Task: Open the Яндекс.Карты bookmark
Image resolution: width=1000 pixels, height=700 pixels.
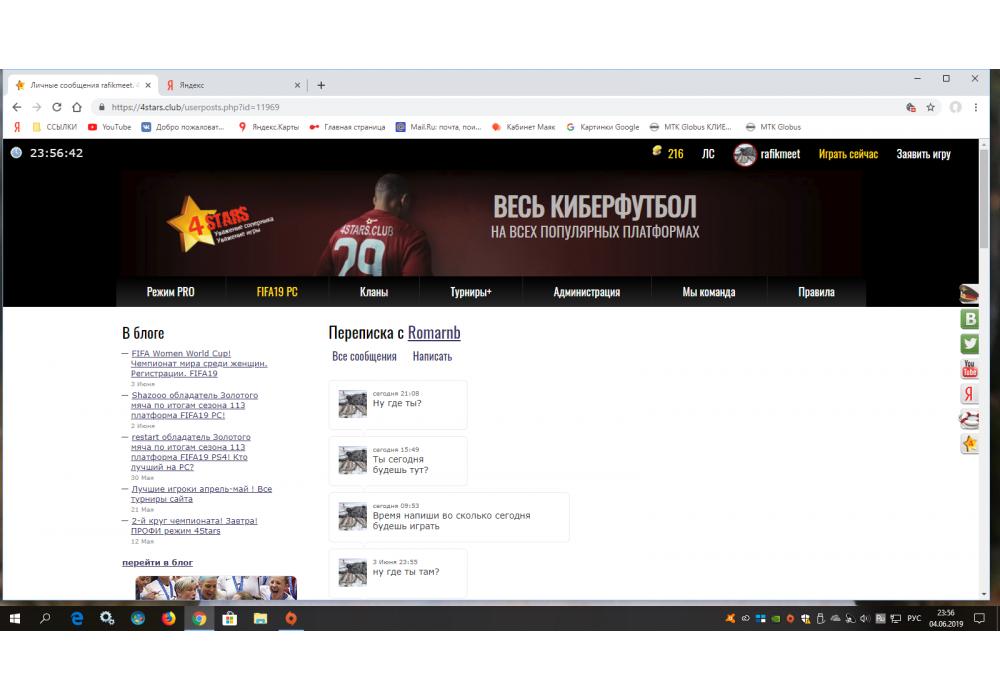Action: click(268, 127)
